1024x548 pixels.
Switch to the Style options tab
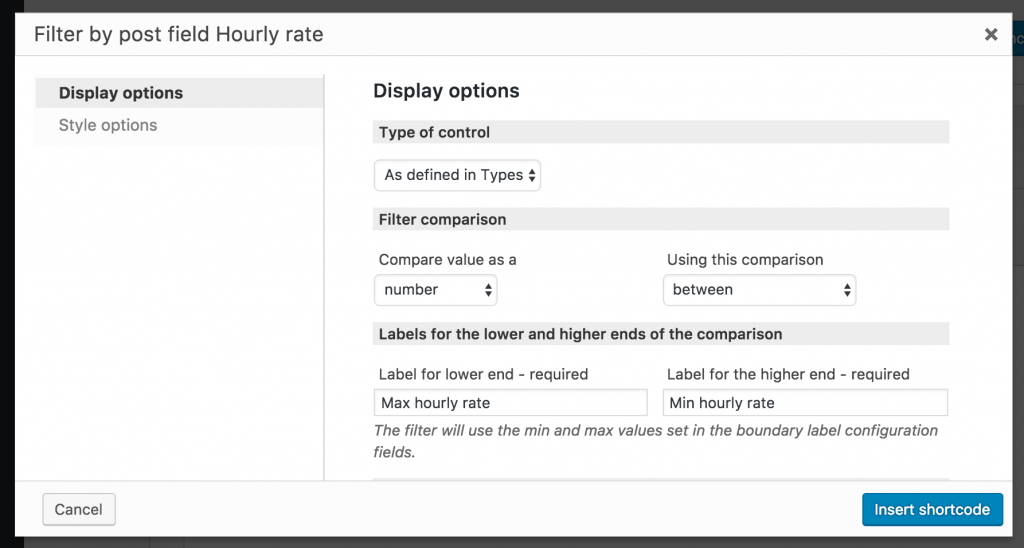179,125
